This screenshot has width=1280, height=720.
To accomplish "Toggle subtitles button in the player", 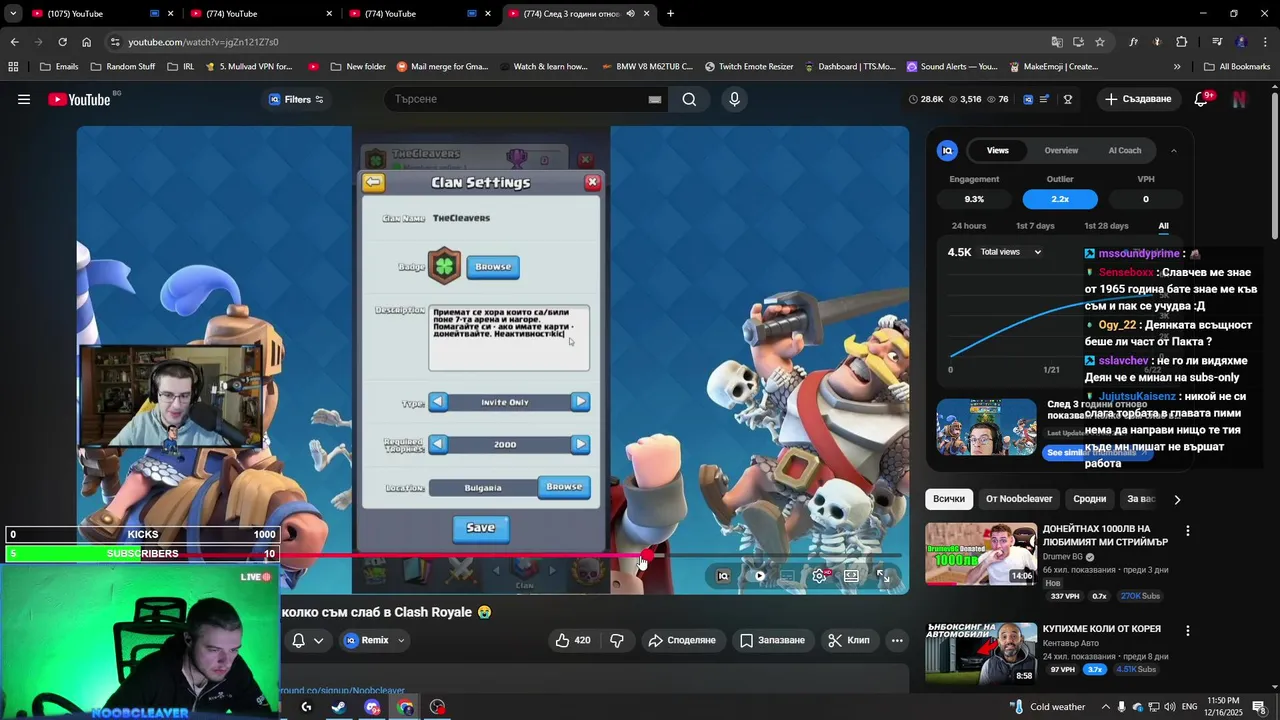I will [788, 575].
